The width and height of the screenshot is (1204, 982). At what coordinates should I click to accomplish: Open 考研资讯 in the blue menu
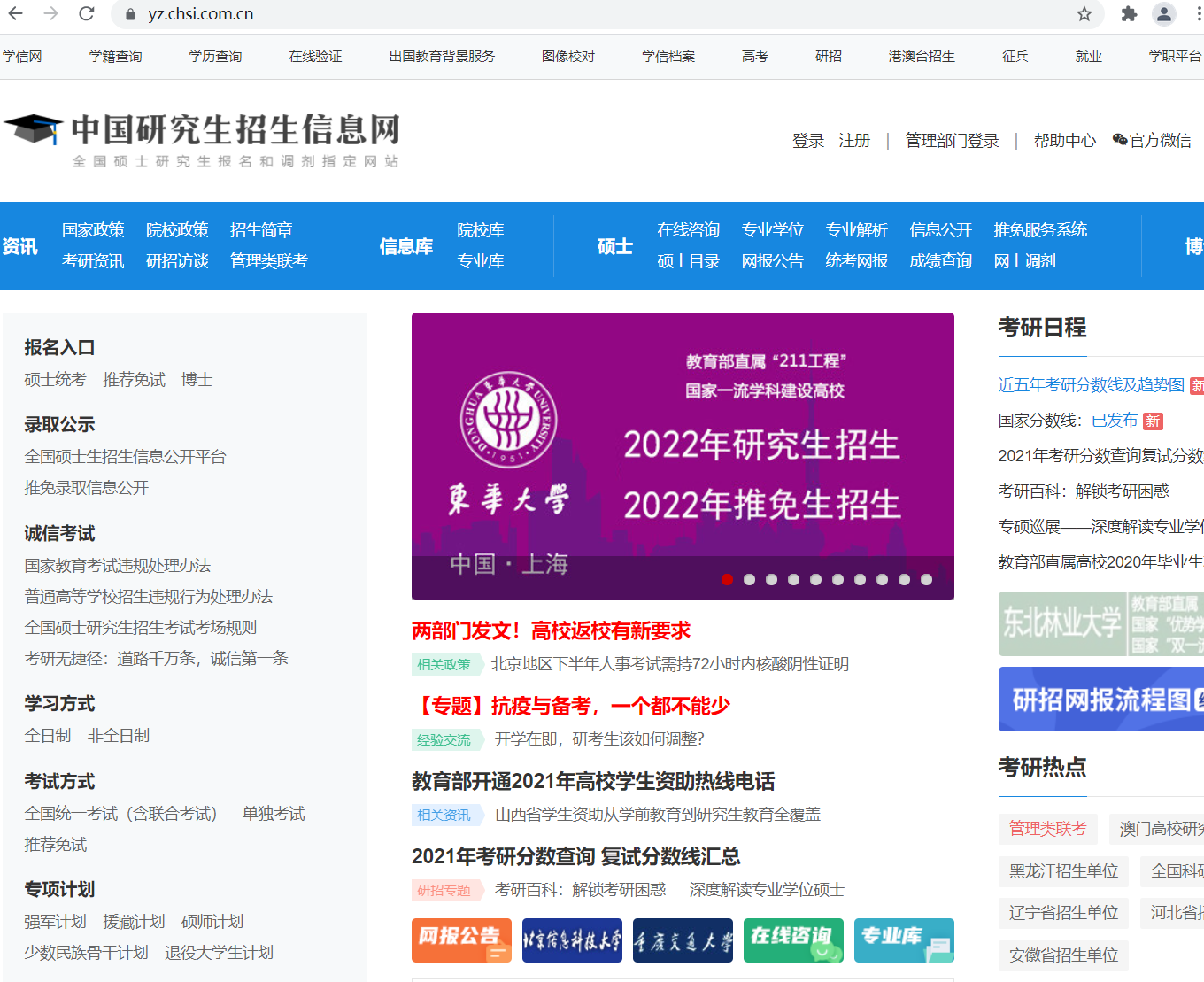pyautogui.click(x=93, y=261)
